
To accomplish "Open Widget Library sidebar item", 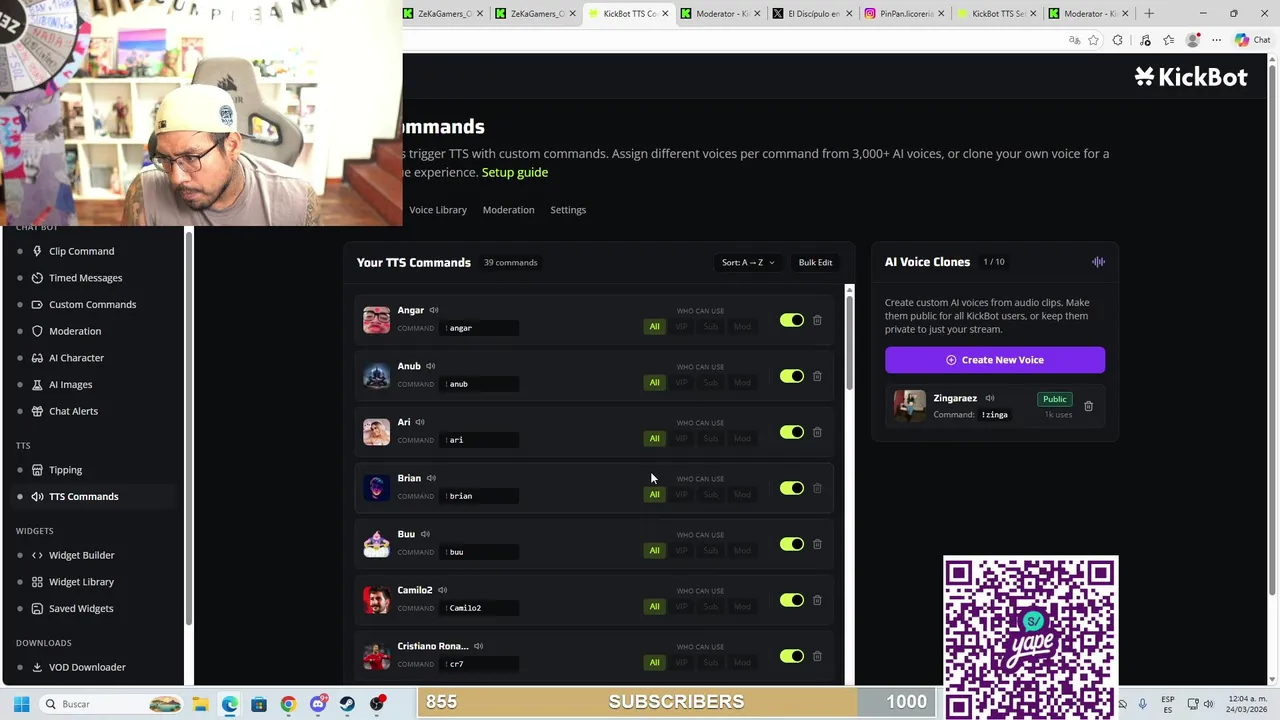I will click(81, 582).
